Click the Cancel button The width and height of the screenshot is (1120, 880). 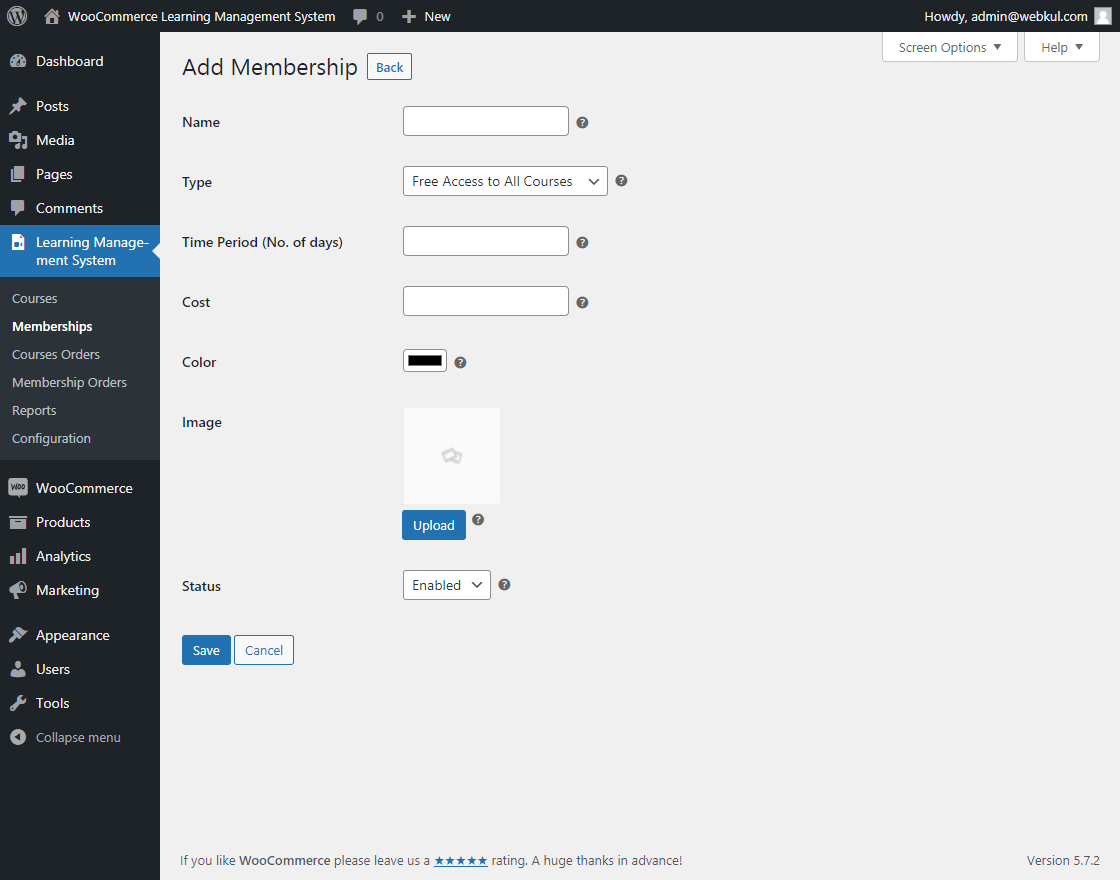pos(264,650)
